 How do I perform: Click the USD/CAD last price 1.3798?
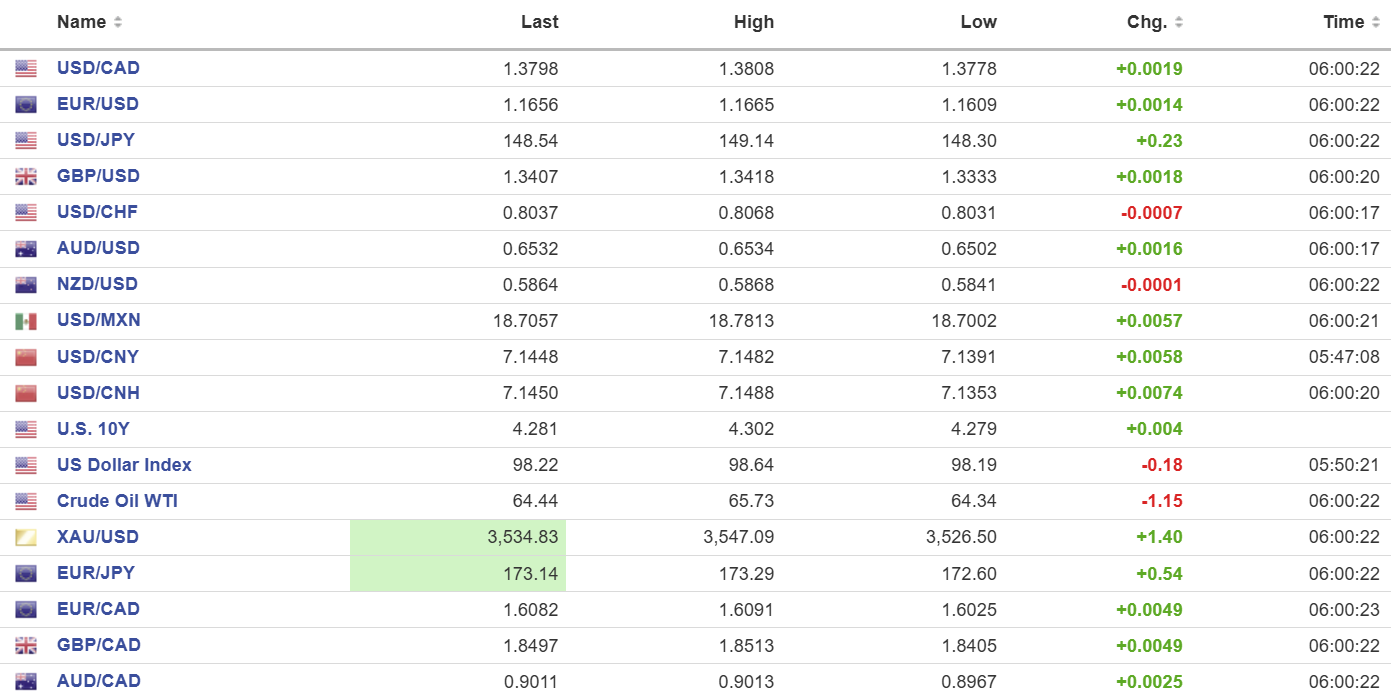click(533, 69)
